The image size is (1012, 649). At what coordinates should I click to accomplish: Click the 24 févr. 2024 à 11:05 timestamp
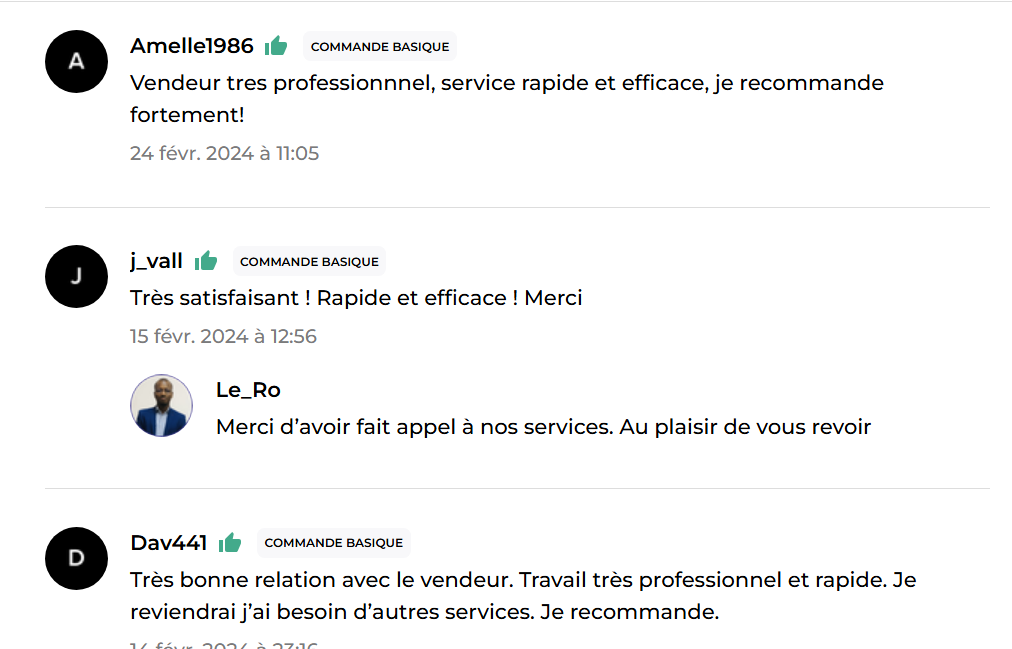coord(225,153)
